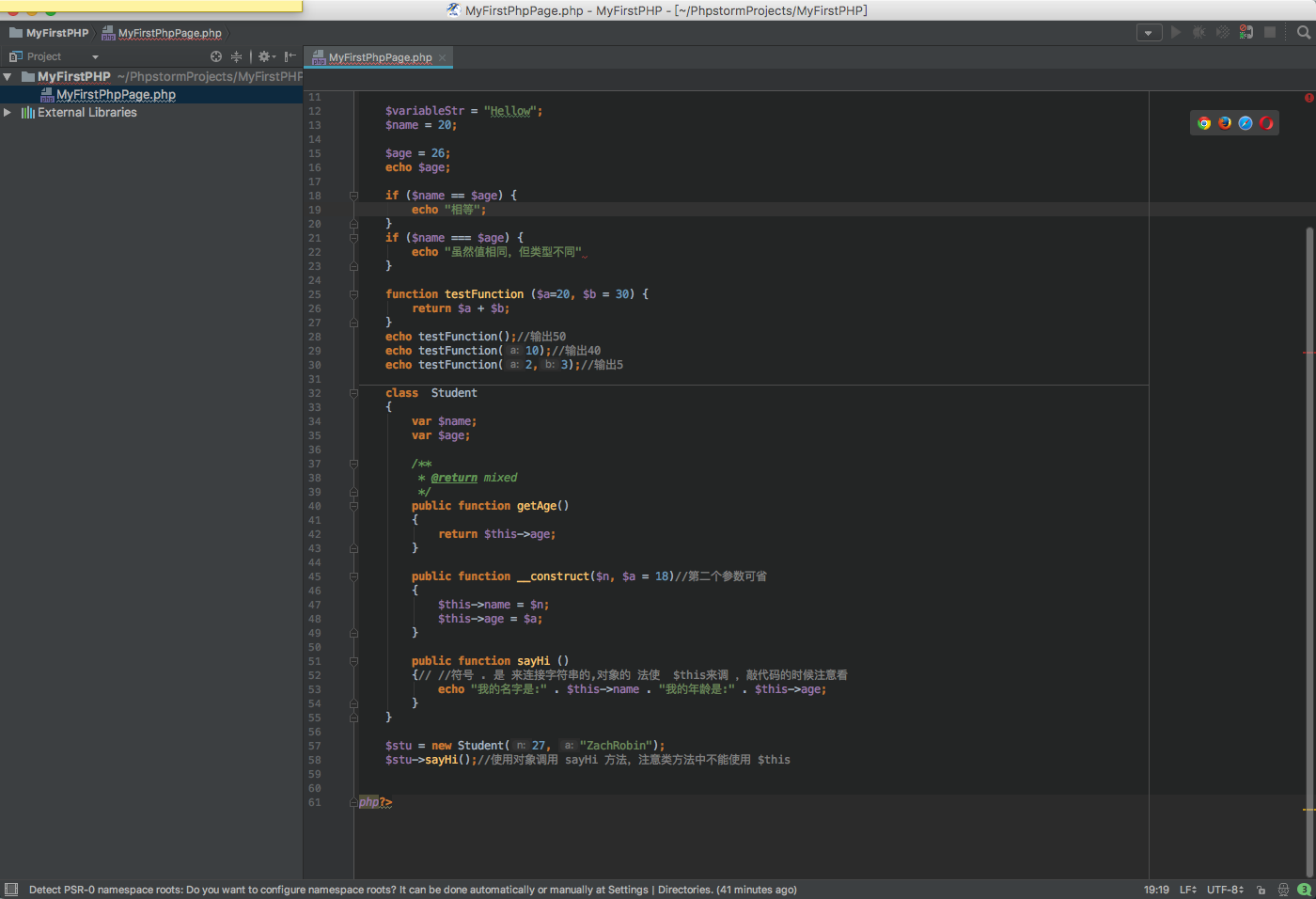Start debugging with the Debug icon

point(1198,32)
